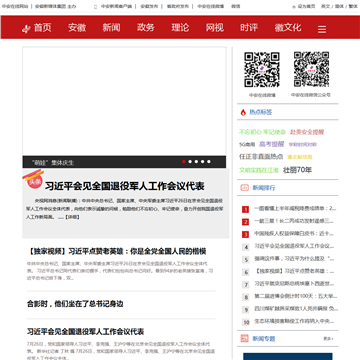This screenshot has height=360, width=360.
Task: Click the ranking icon beside 新闻排行
Action: 245,188
